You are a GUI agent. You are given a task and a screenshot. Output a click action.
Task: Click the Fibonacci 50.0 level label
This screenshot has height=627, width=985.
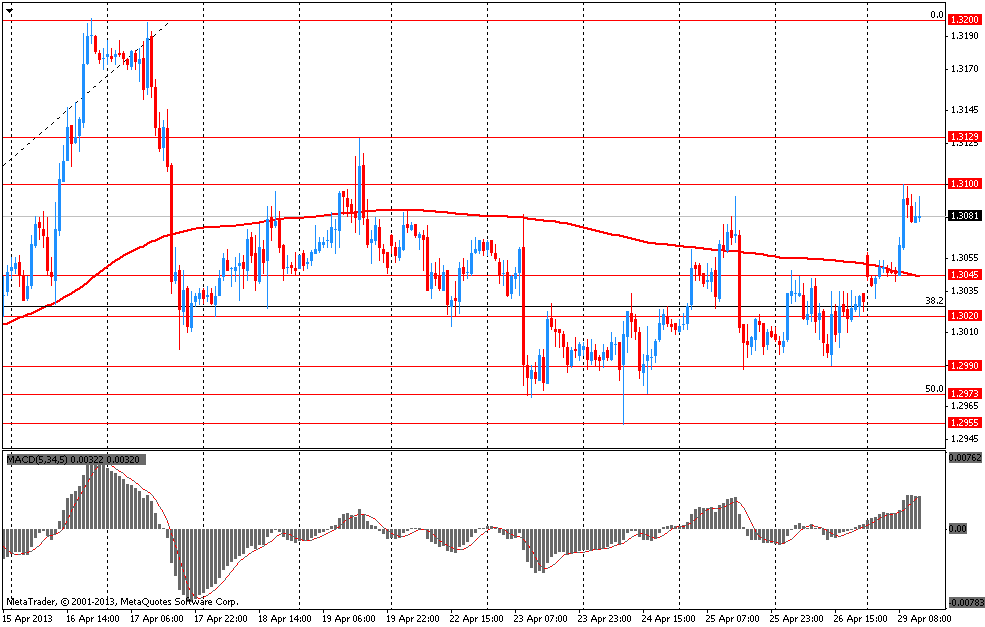pyautogui.click(x=934, y=388)
